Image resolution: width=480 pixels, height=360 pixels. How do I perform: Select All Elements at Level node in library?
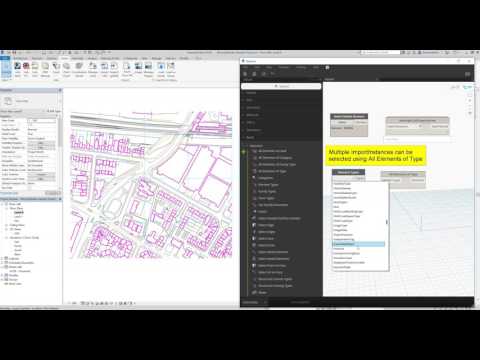[x=272, y=151]
